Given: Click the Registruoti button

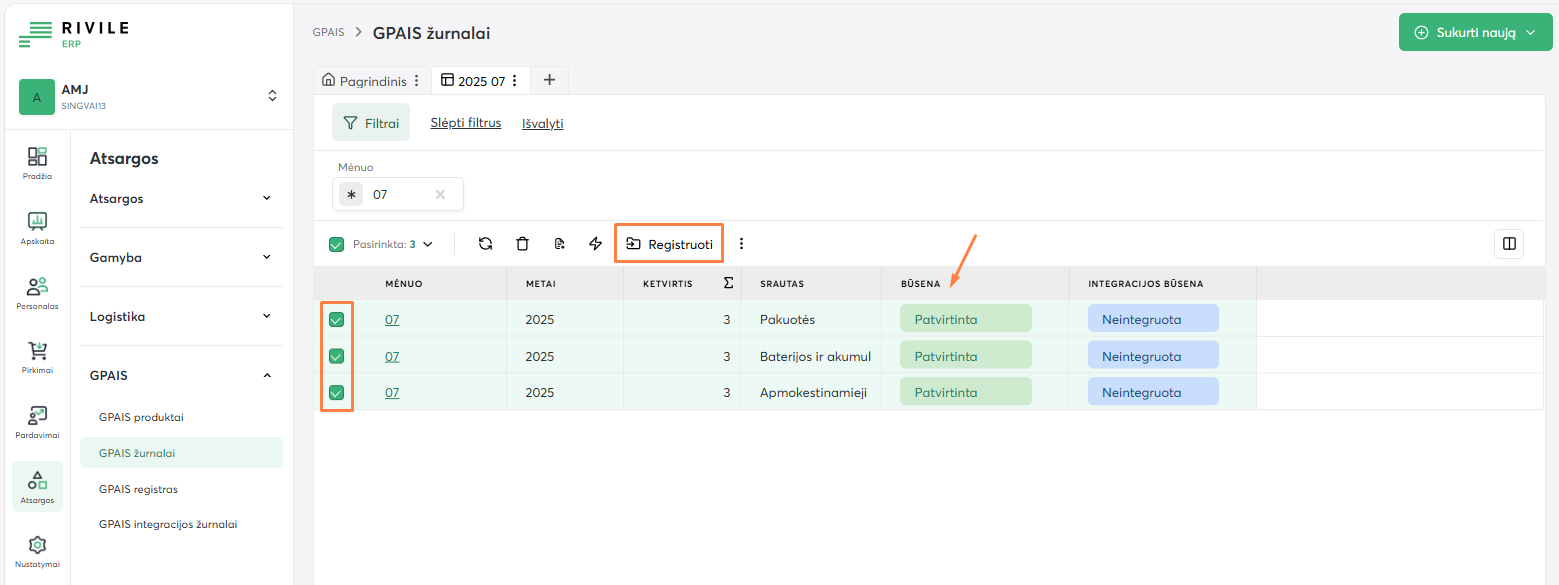Looking at the screenshot, I should tap(669, 244).
